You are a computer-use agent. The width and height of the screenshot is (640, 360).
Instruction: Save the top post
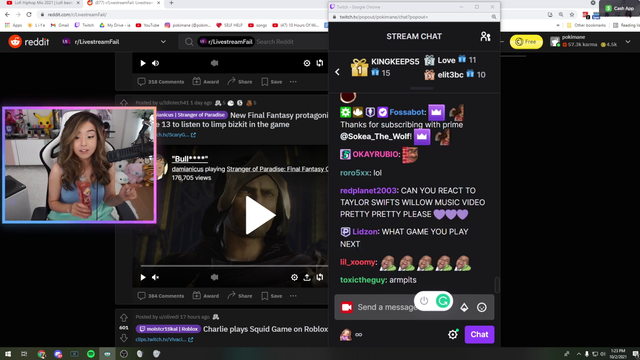(x=271, y=82)
